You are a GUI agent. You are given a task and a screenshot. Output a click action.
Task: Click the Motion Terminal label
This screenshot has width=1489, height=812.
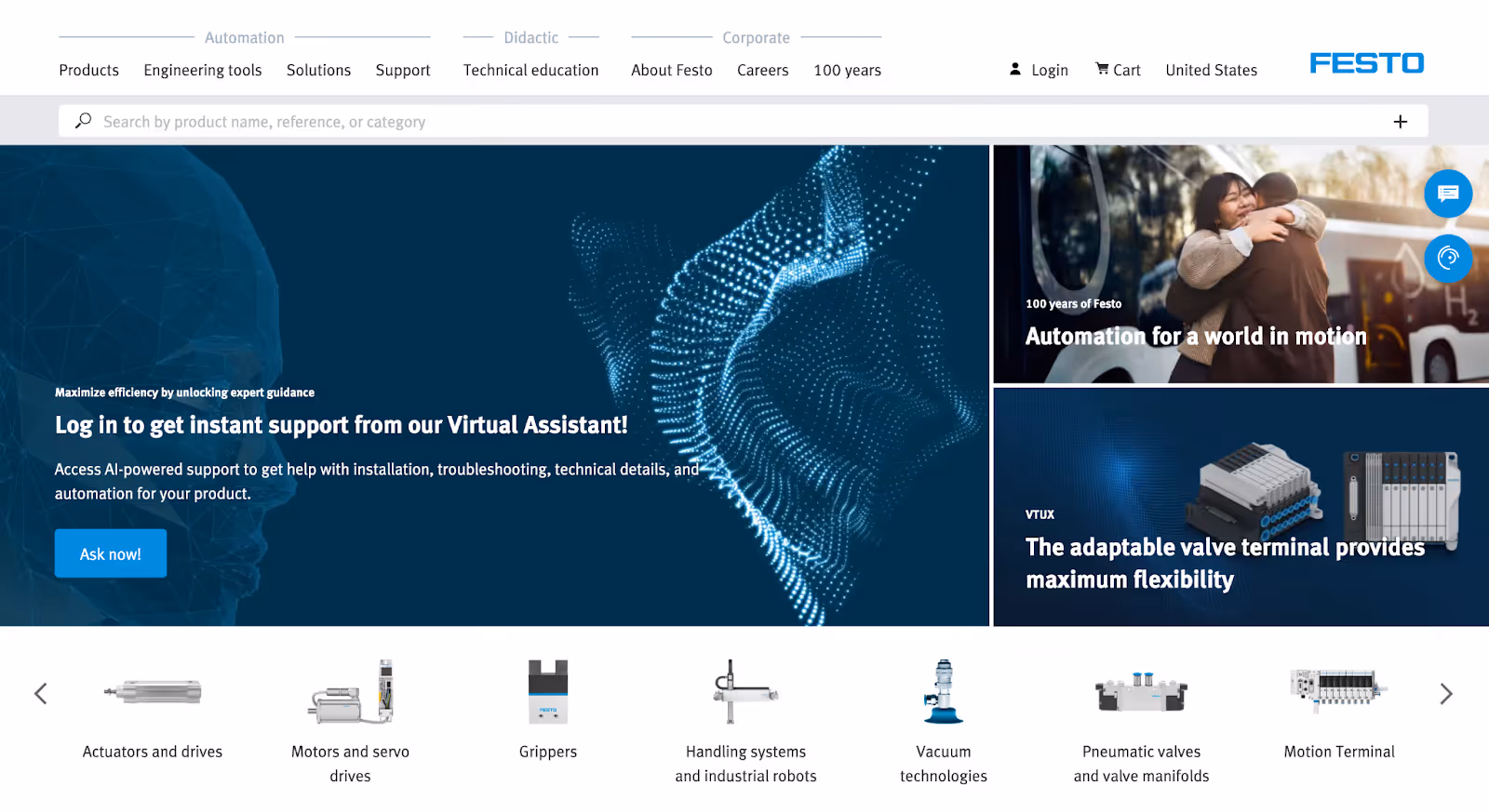point(1339,752)
